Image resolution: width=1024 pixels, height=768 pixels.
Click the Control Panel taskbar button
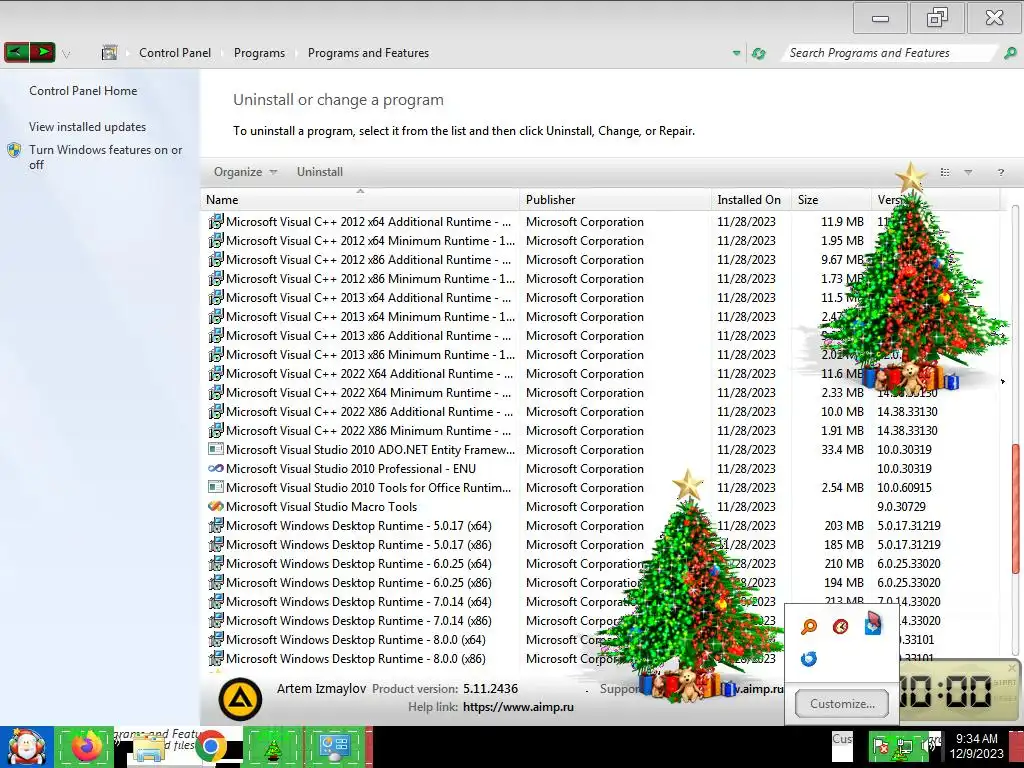tap(336, 746)
